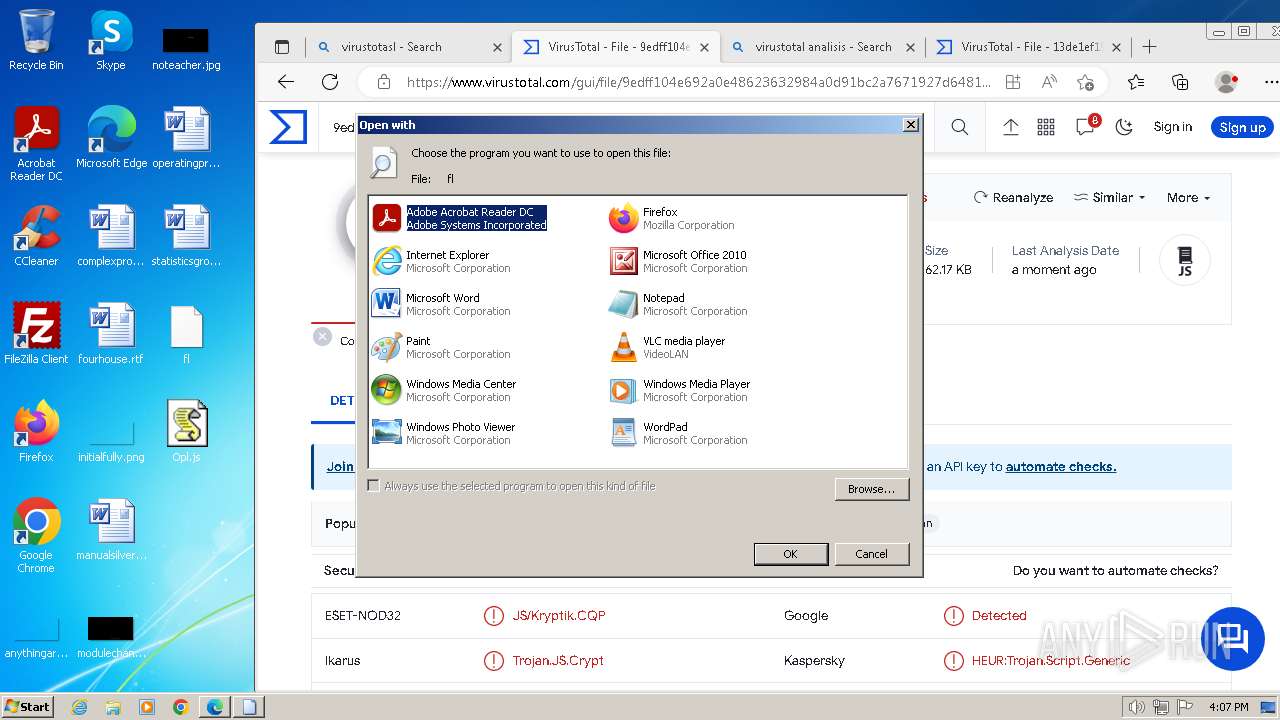Open a new browser tab

click(x=1149, y=47)
